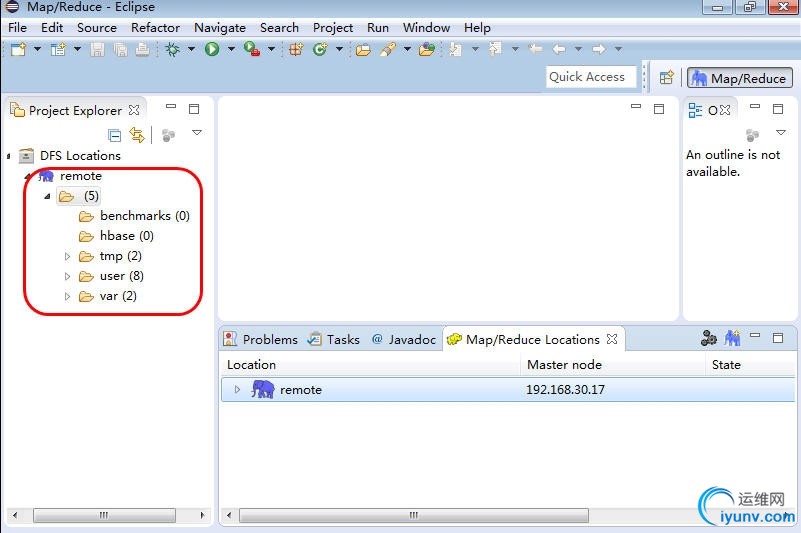Select the Outline view tab
This screenshot has width=801, height=533.
click(710, 110)
